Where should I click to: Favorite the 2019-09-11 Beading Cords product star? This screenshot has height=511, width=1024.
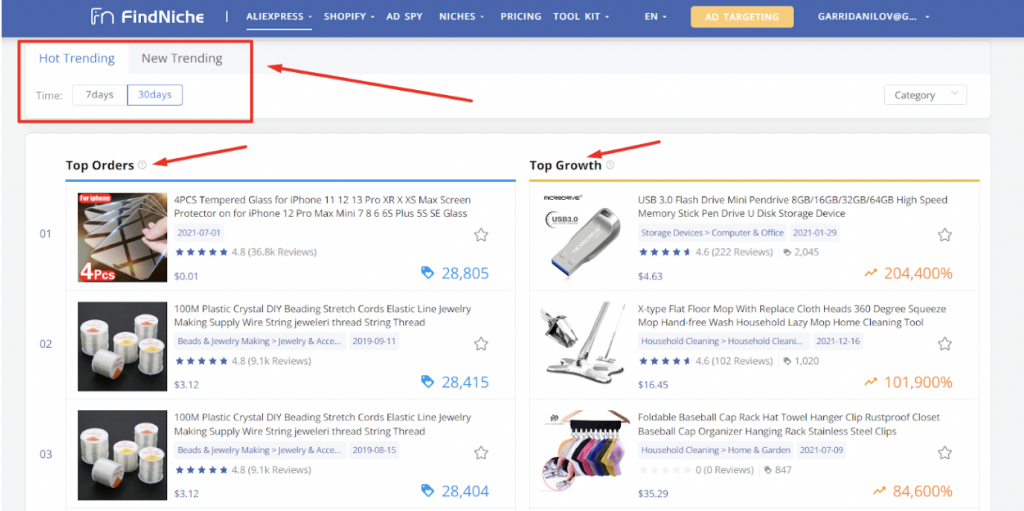pos(481,344)
